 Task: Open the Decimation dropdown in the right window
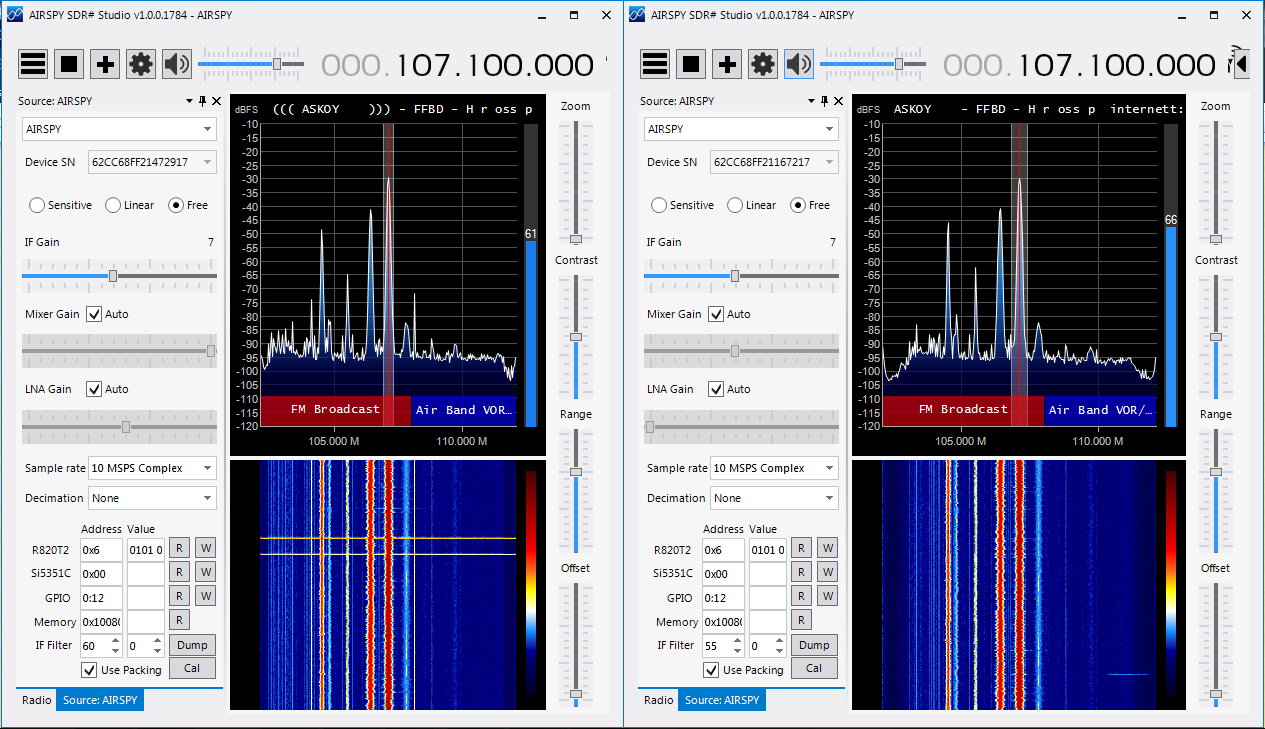(x=774, y=498)
